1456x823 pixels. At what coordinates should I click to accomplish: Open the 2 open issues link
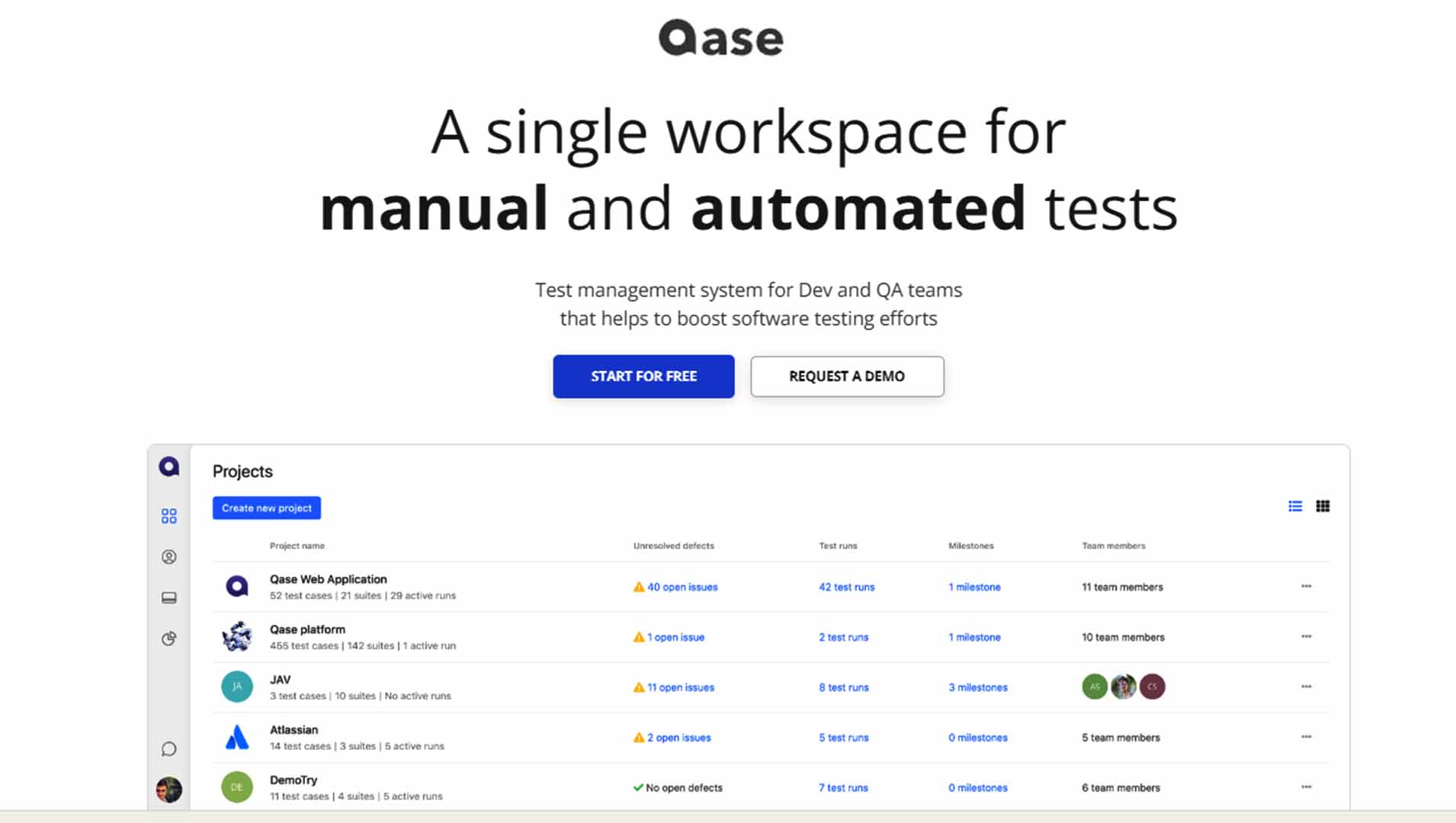[678, 738]
